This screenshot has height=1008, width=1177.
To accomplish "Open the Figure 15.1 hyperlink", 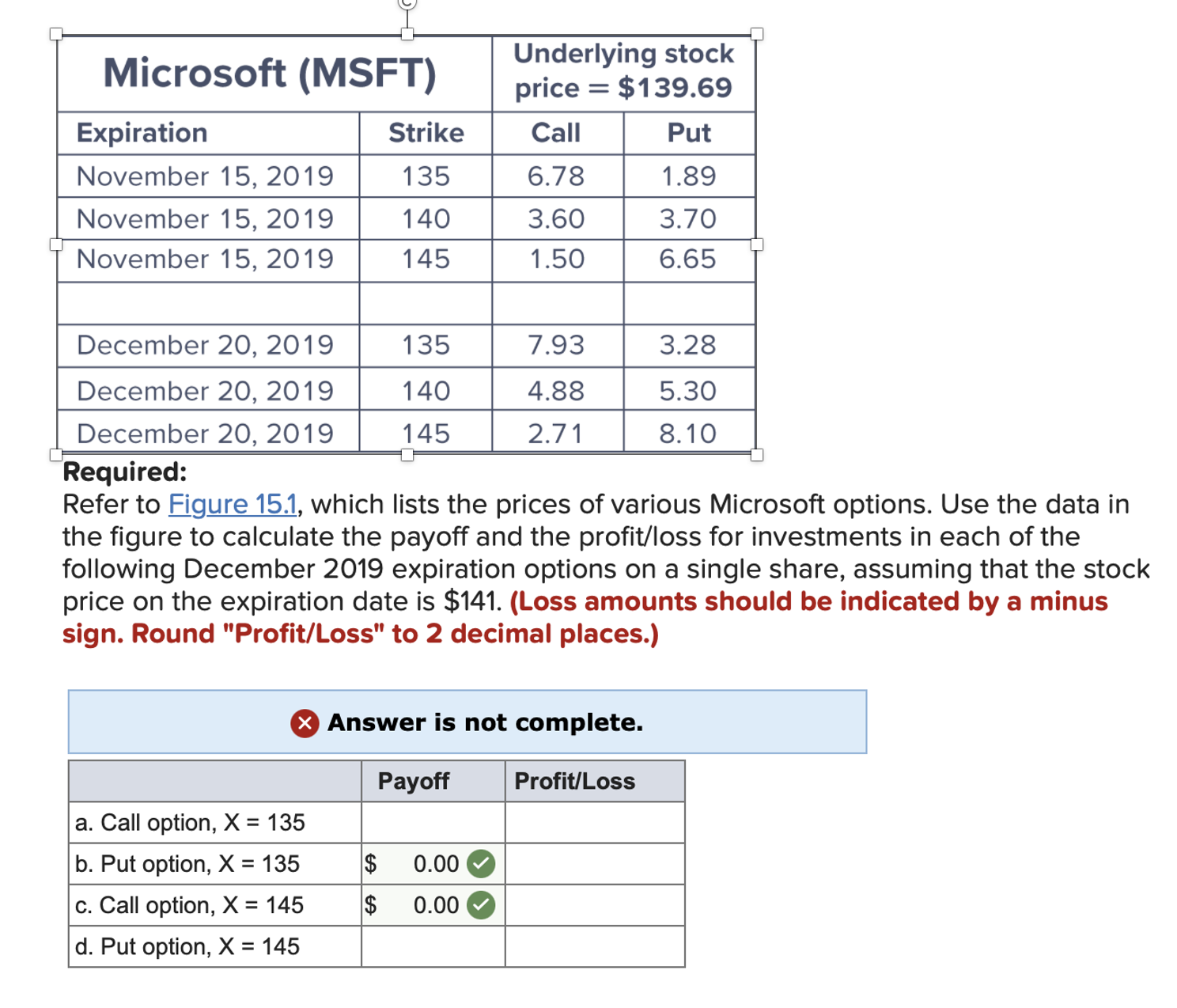I will point(233,504).
